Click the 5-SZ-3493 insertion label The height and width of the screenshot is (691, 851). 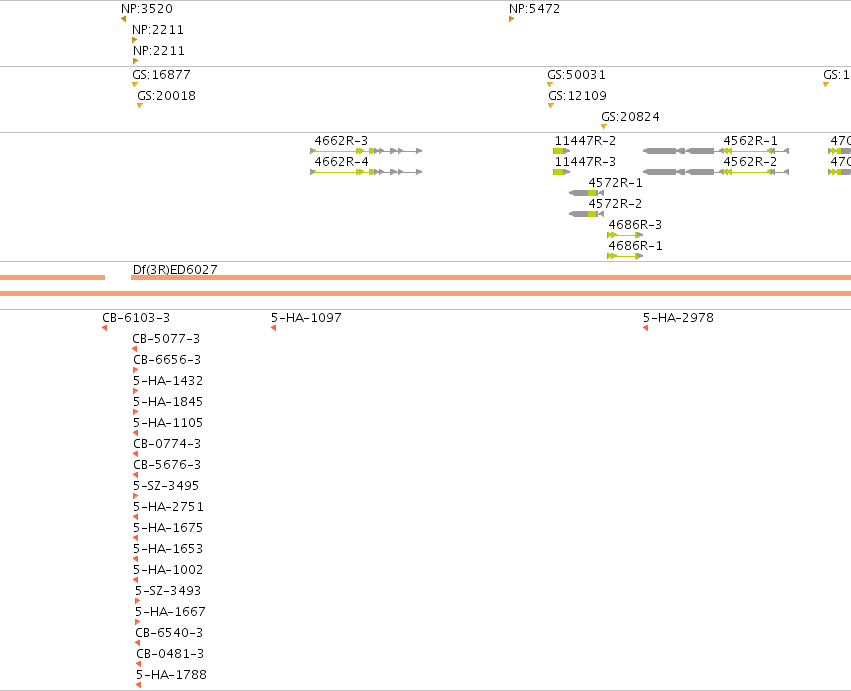pos(168,591)
